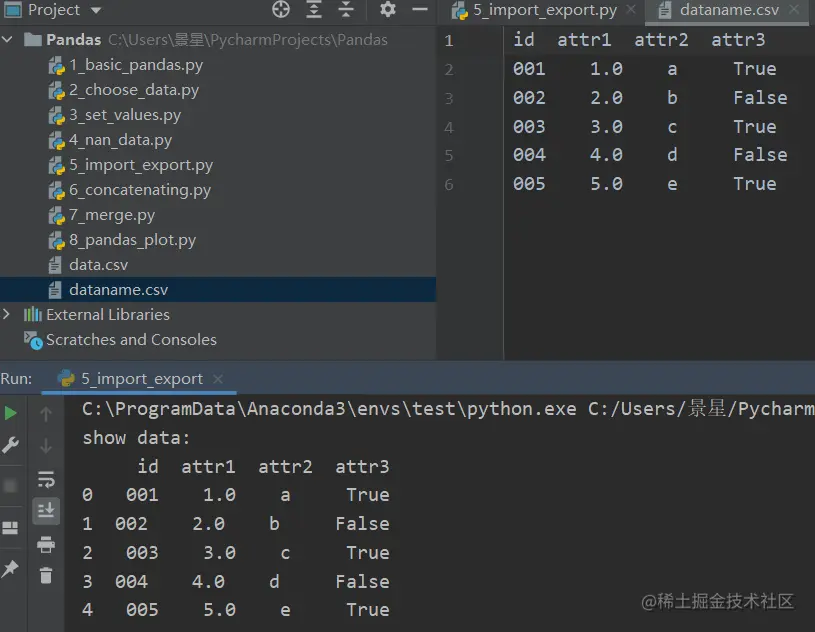Screen dimensions: 815x632
Task: Click Up the Stack Trace arrow
Action: (46, 414)
